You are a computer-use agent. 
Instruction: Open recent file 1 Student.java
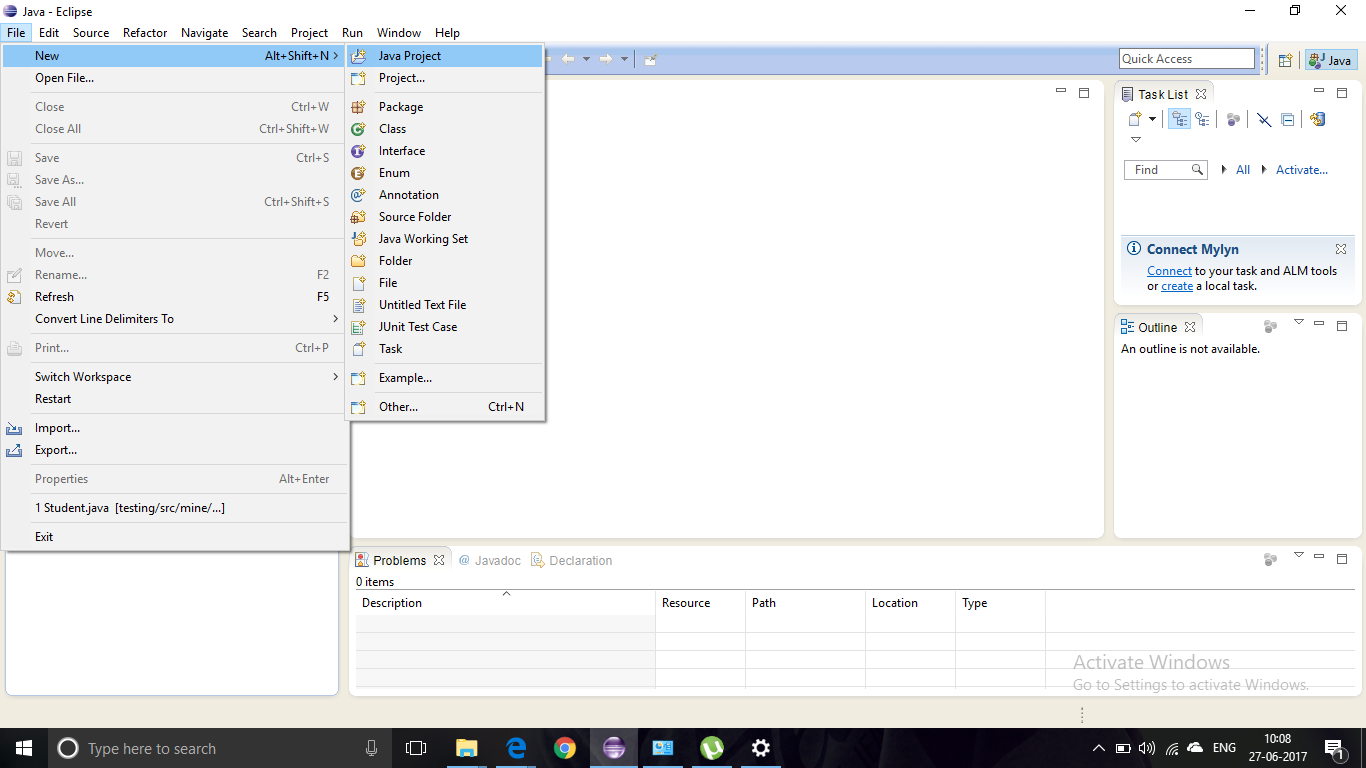pos(174,508)
